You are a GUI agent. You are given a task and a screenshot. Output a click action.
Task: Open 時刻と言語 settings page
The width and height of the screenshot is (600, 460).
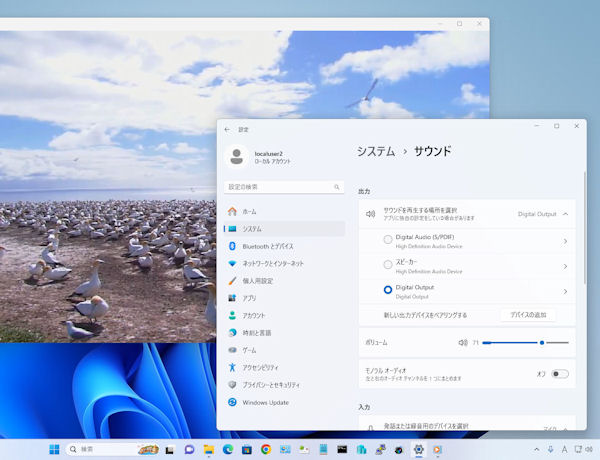point(285,333)
